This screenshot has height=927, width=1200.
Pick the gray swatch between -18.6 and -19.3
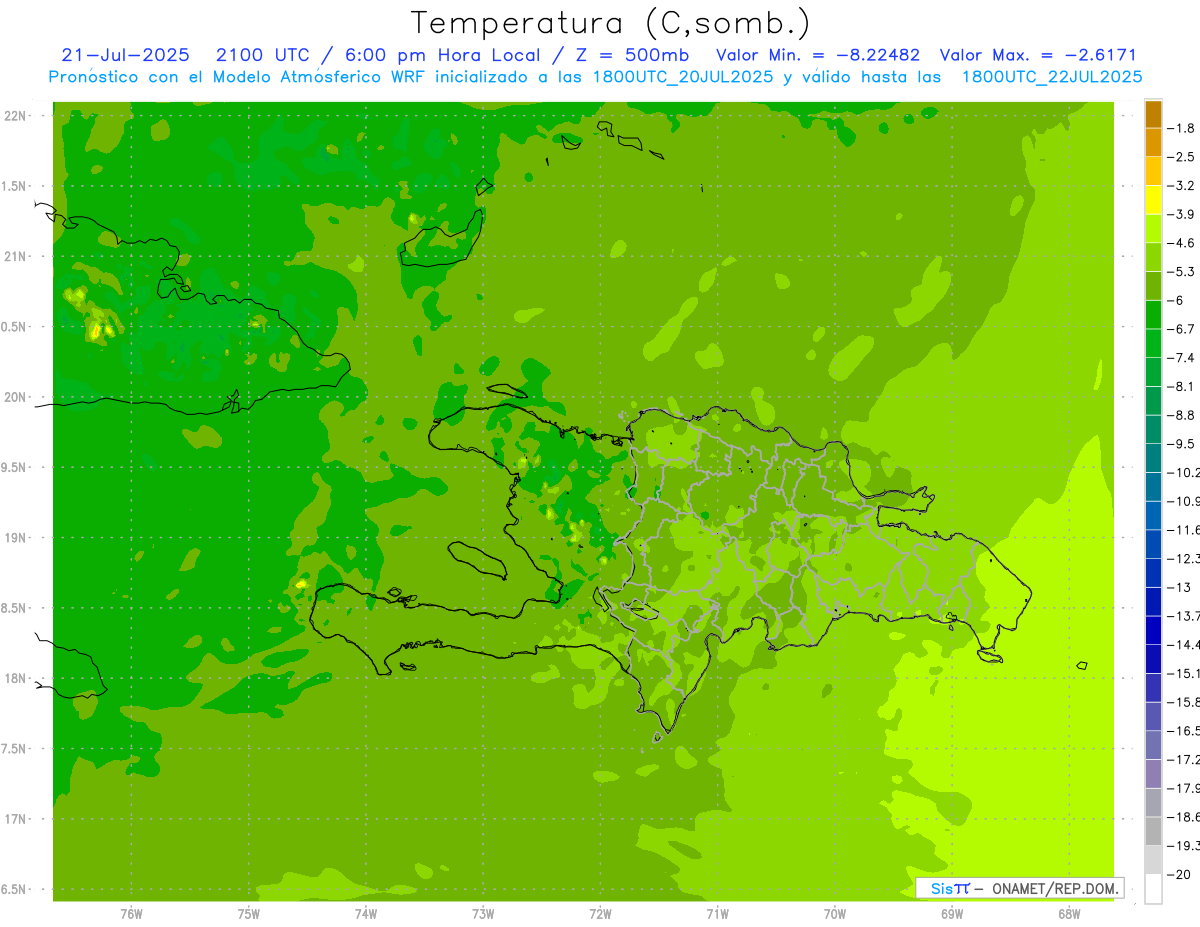1153,831
